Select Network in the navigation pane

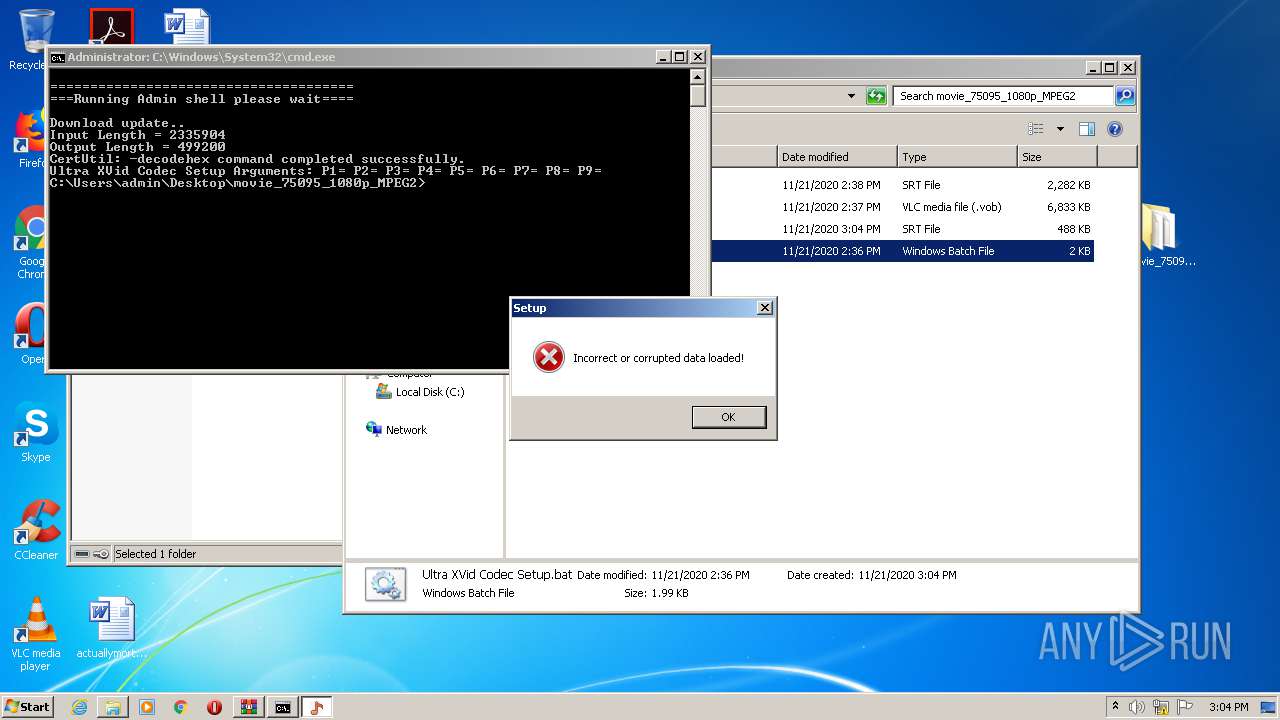click(x=397, y=430)
